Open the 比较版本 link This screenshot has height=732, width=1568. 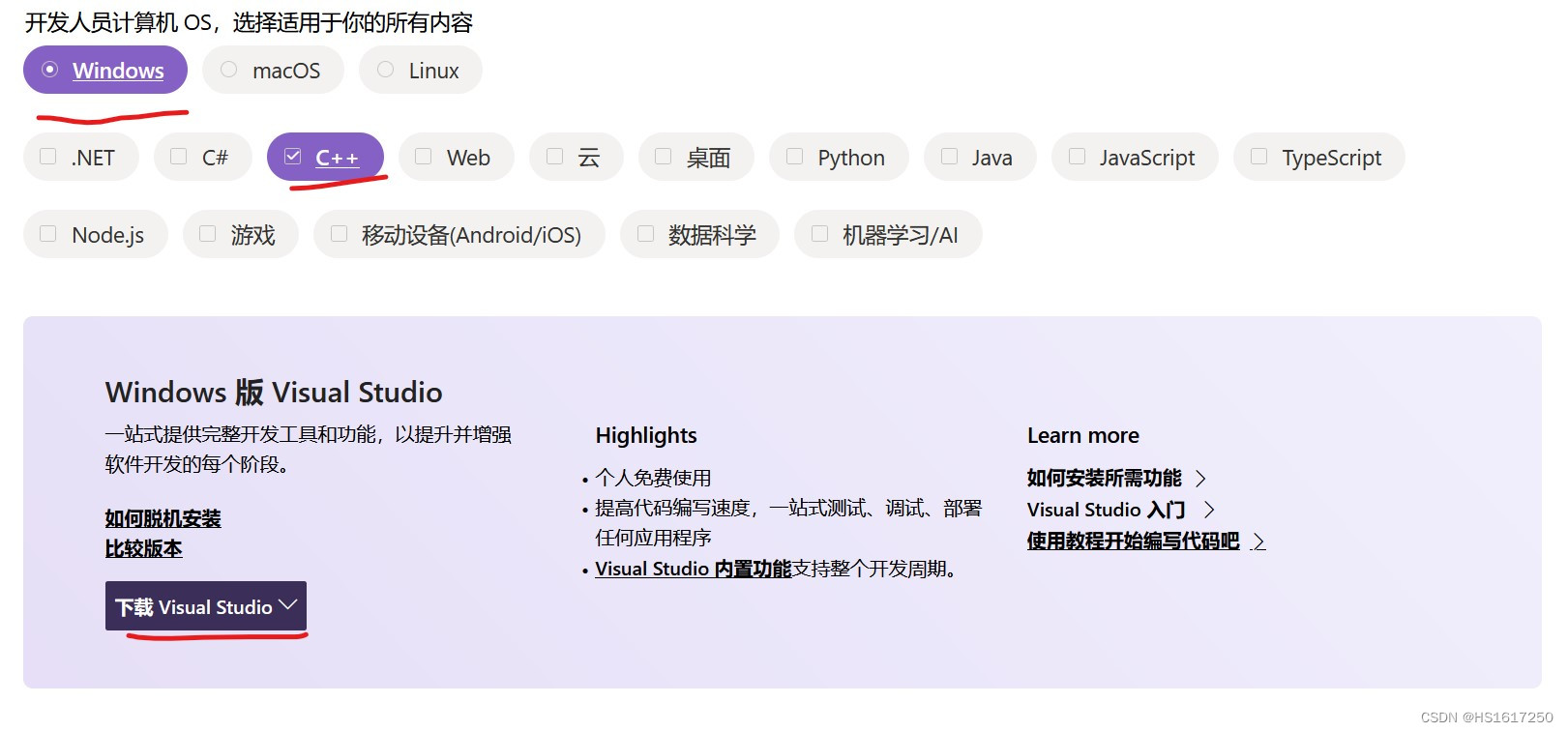point(144,549)
